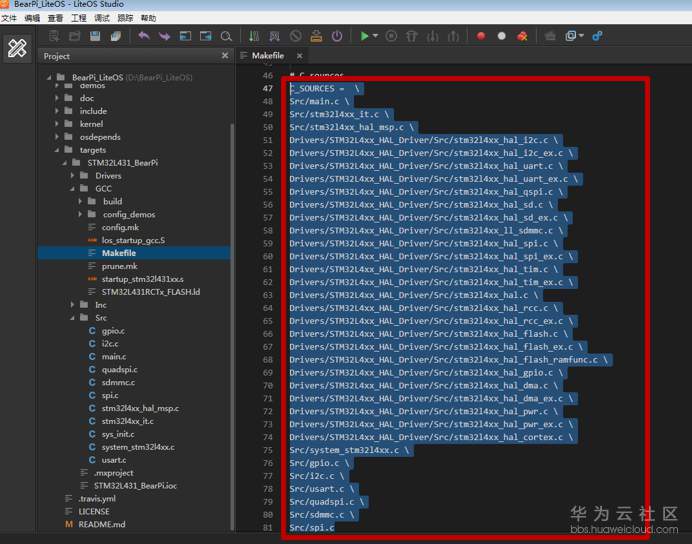Viewport: 692px width, 544px height.
Task: Close the Project panel
Action: point(225,56)
